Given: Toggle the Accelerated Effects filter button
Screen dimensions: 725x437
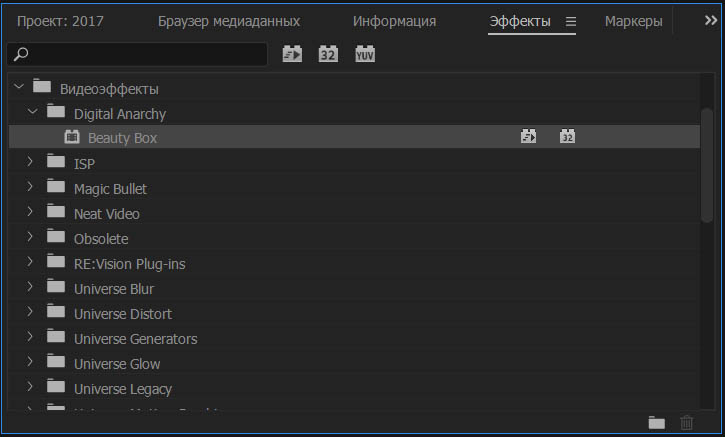Looking at the screenshot, I should coord(292,54).
